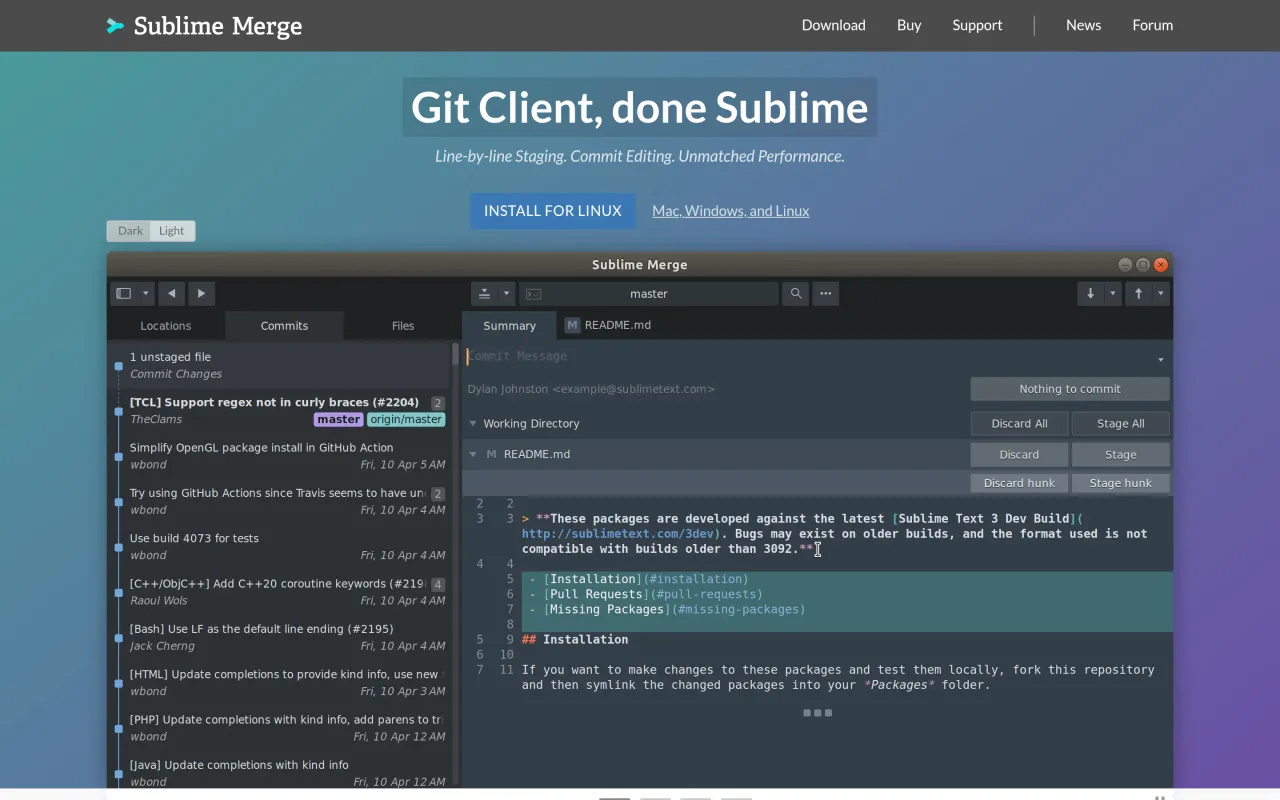Select the Bash Use LF line ending commit
The height and width of the screenshot is (800, 1280).
[280, 637]
